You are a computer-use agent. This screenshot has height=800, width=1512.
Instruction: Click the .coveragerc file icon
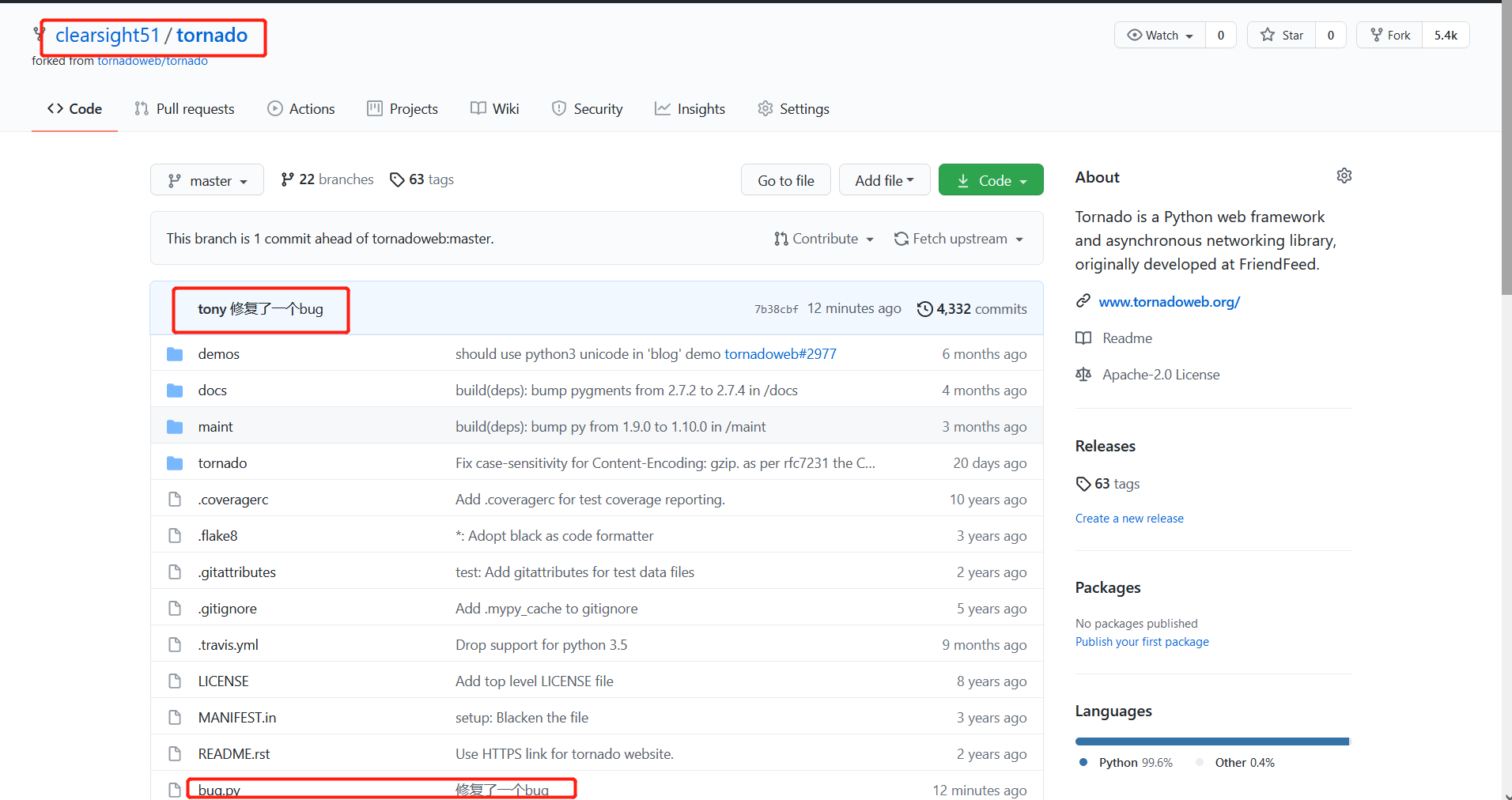[175, 500]
